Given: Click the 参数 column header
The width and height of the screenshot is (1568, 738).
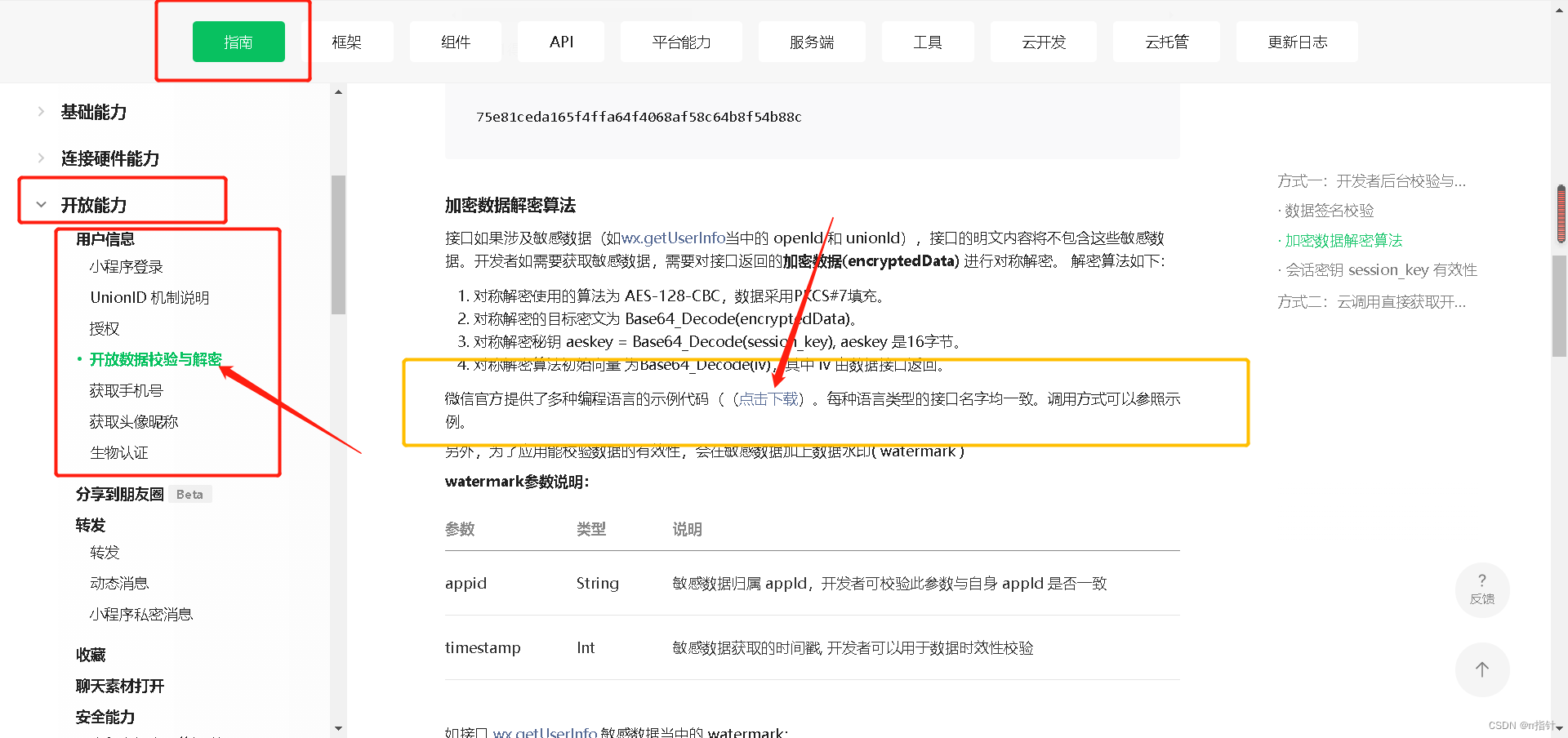Looking at the screenshot, I should [460, 529].
